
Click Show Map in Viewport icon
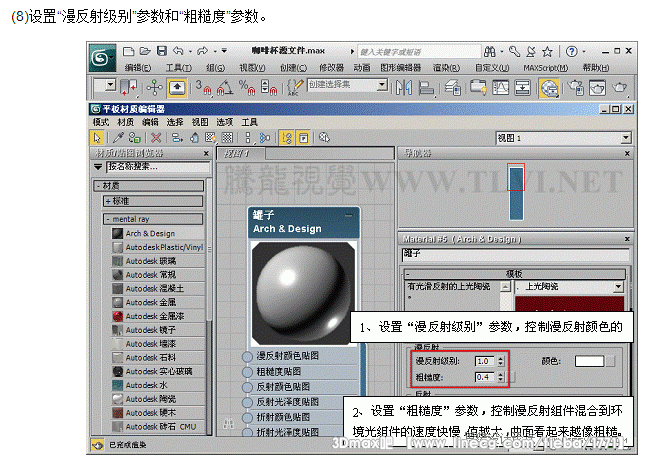211,137
